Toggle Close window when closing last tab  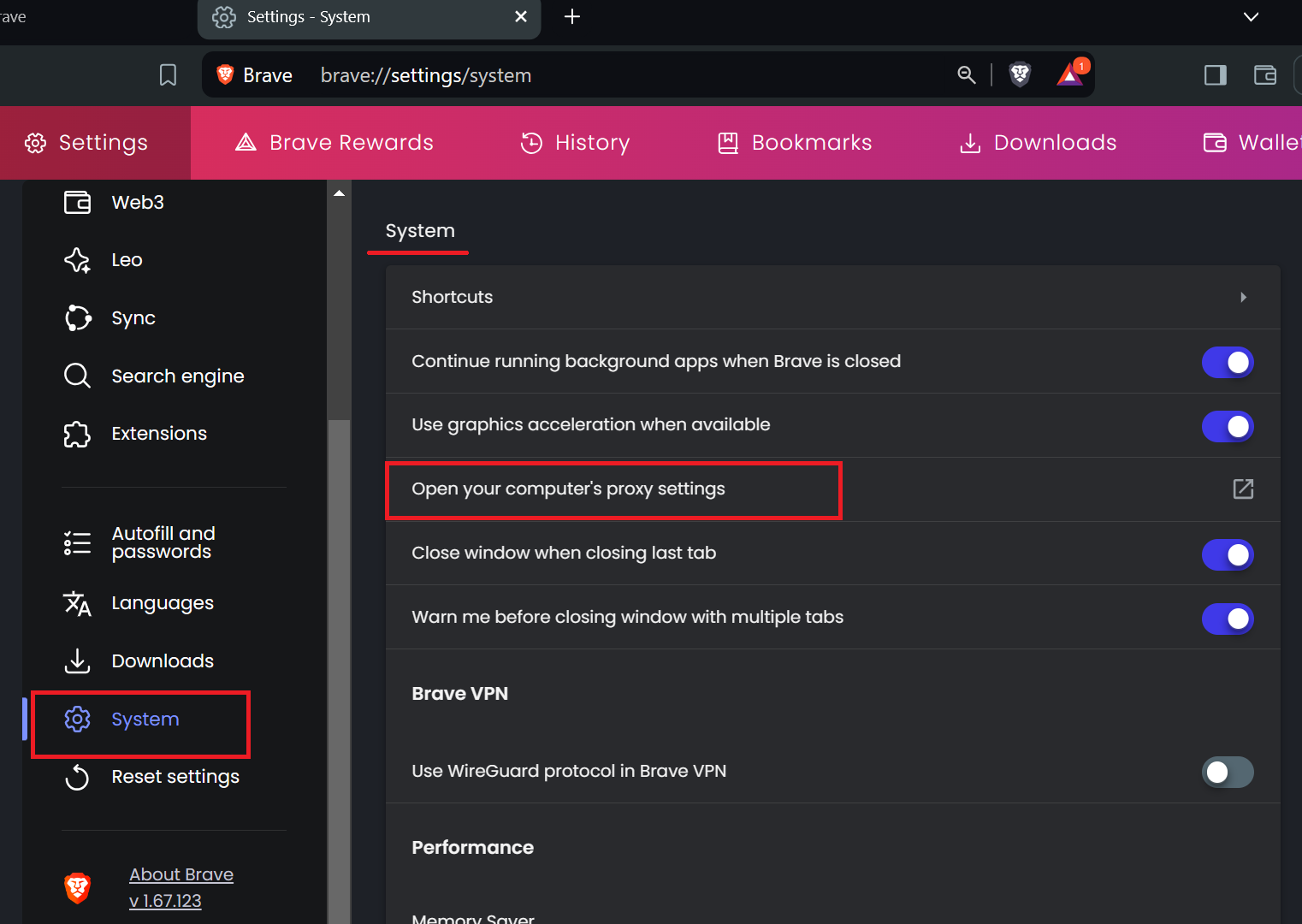(1228, 554)
